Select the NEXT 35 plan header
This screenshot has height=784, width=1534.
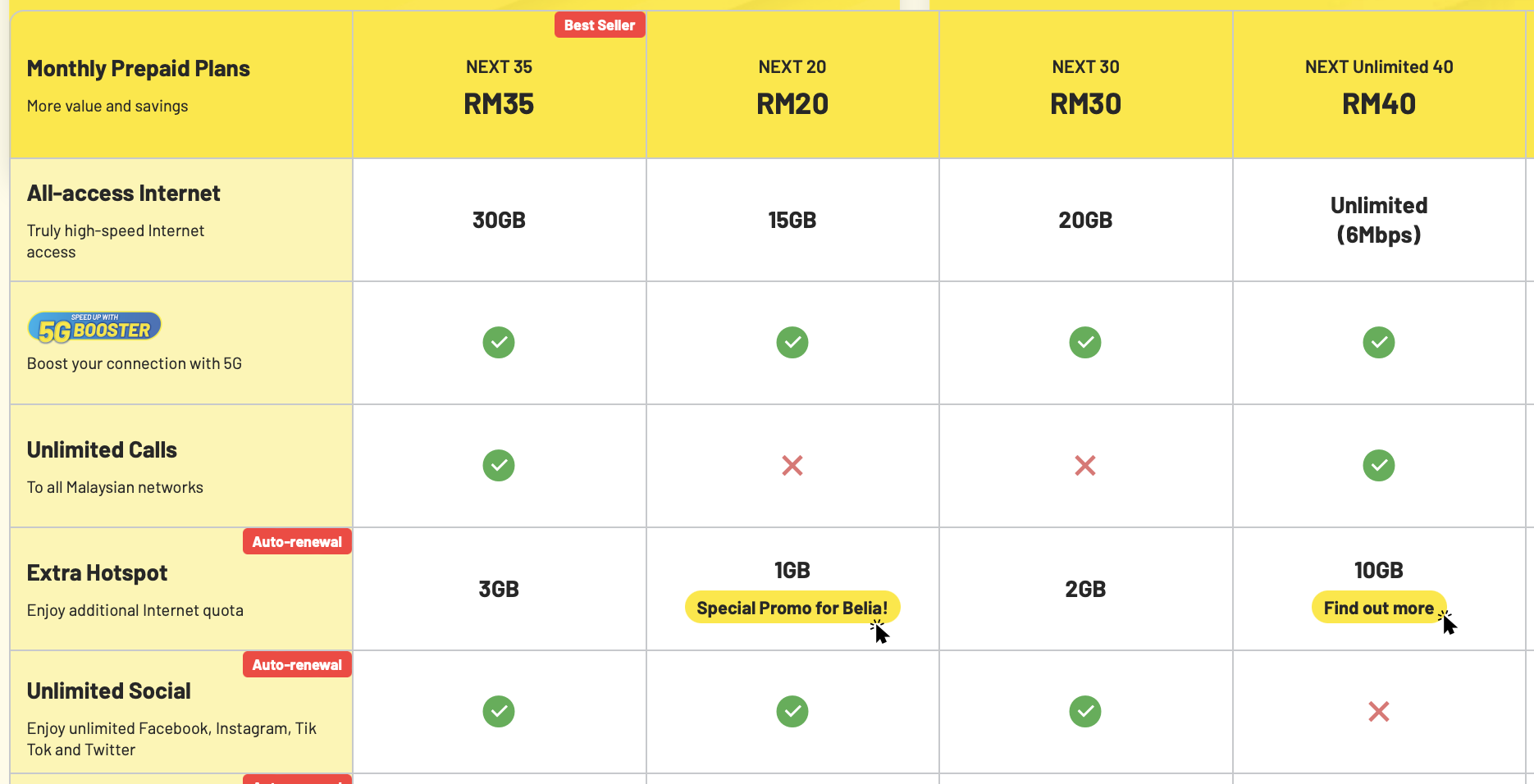tap(499, 87)
